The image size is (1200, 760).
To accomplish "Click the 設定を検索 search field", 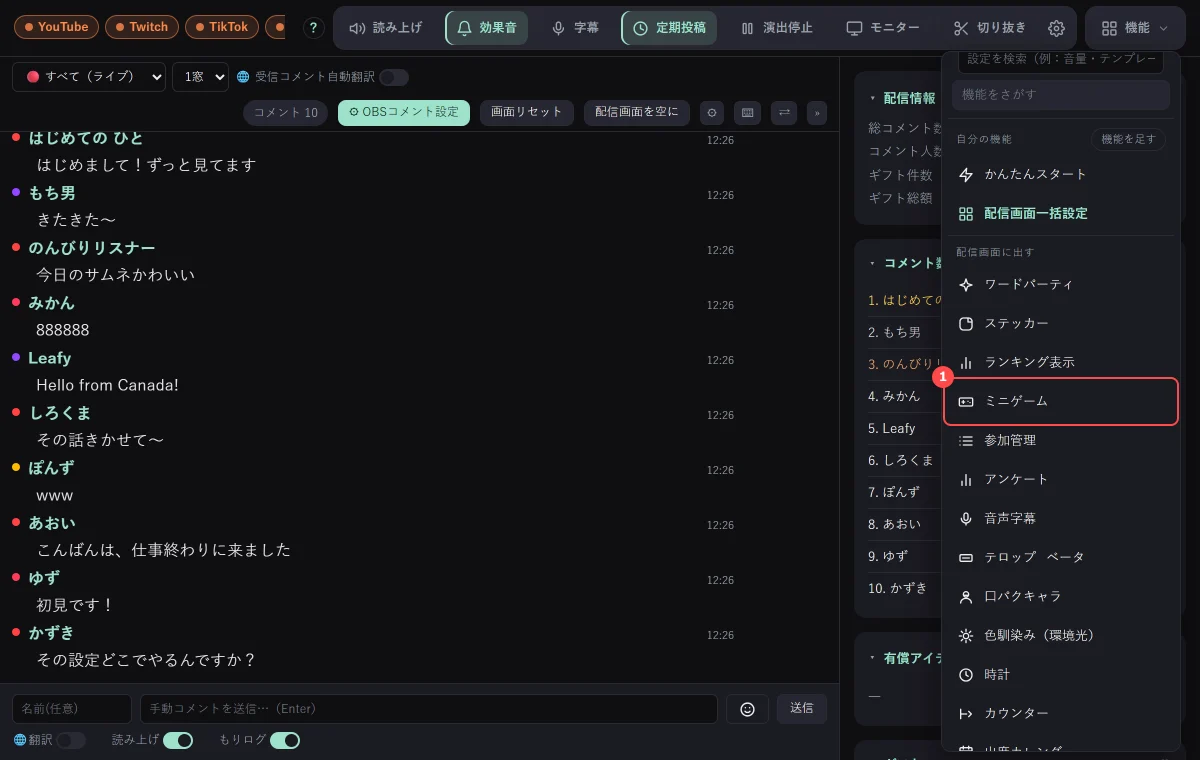I will coord(1061,61).
